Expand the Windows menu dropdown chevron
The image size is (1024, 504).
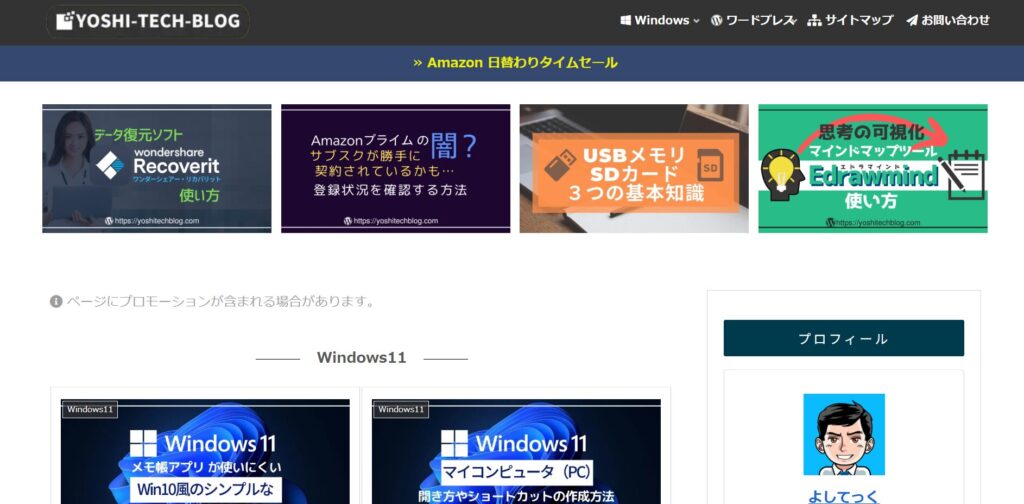696,21
